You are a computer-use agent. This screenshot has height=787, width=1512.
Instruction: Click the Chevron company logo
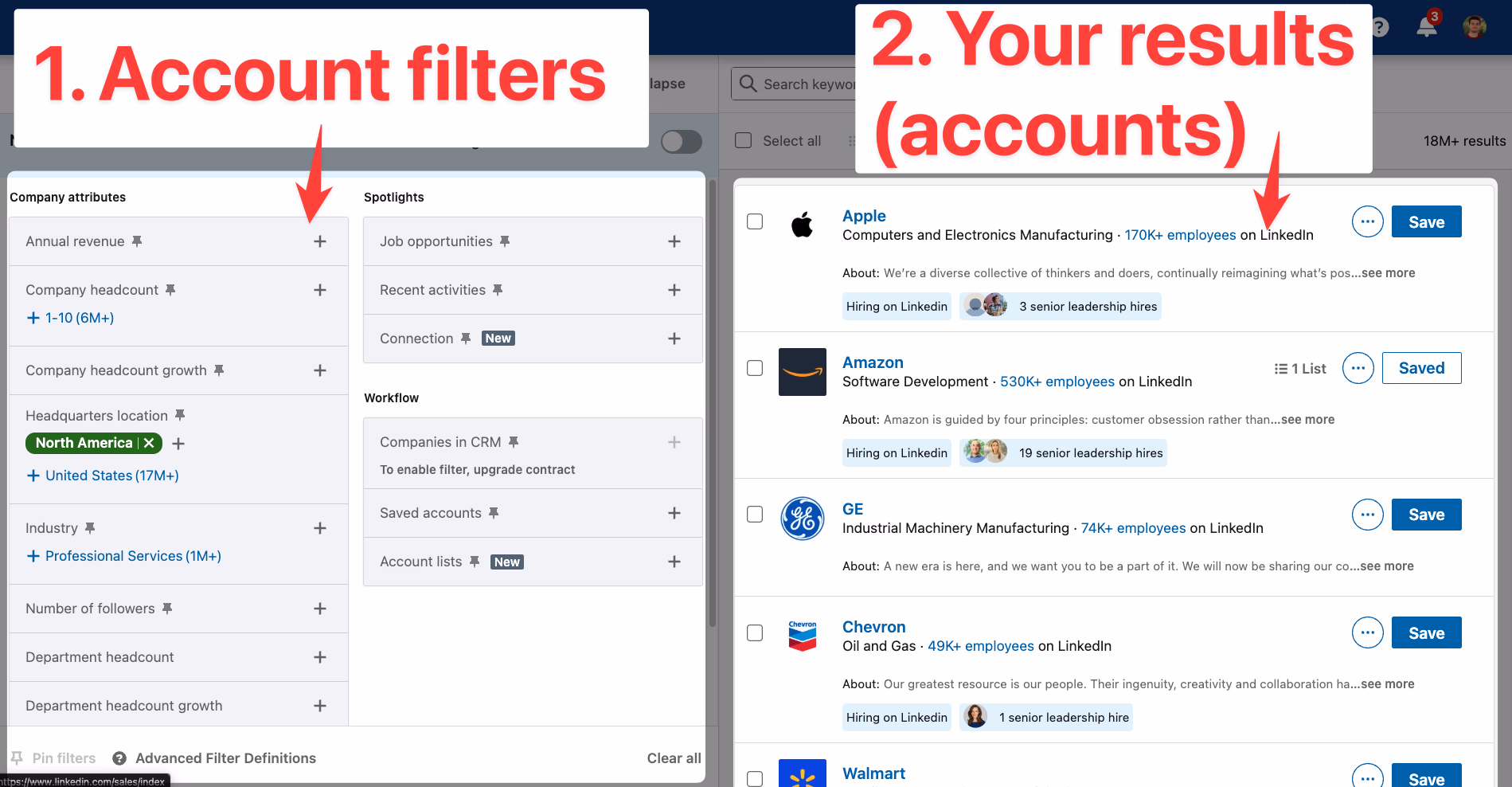[x=803, y=636]
